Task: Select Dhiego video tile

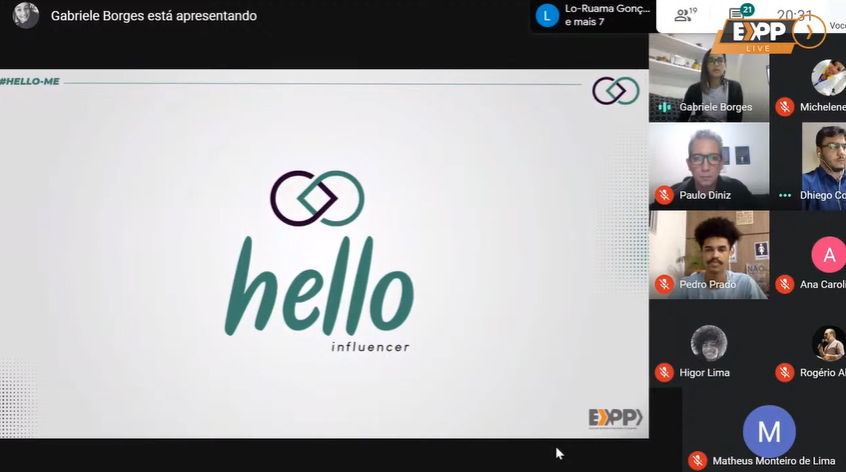Action: [x=824, y=166]
